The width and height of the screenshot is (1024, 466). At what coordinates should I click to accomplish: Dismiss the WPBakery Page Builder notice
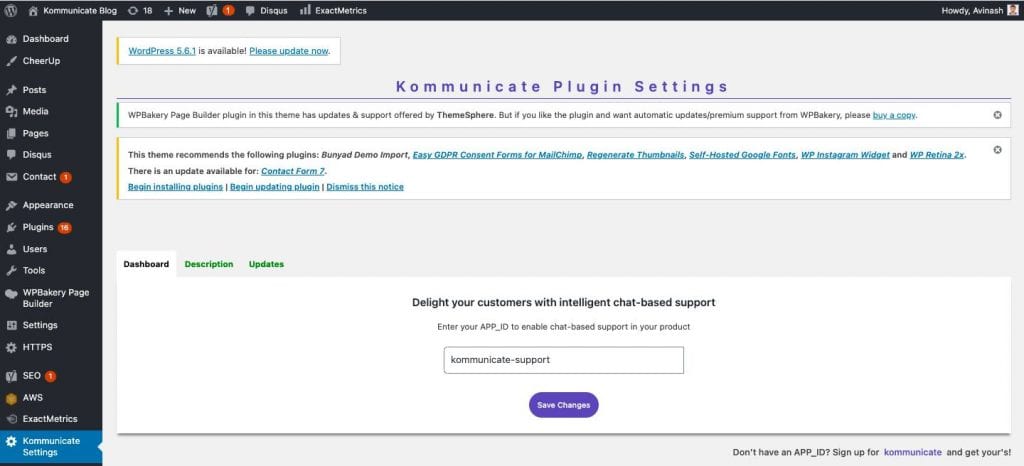click(997, 115)
